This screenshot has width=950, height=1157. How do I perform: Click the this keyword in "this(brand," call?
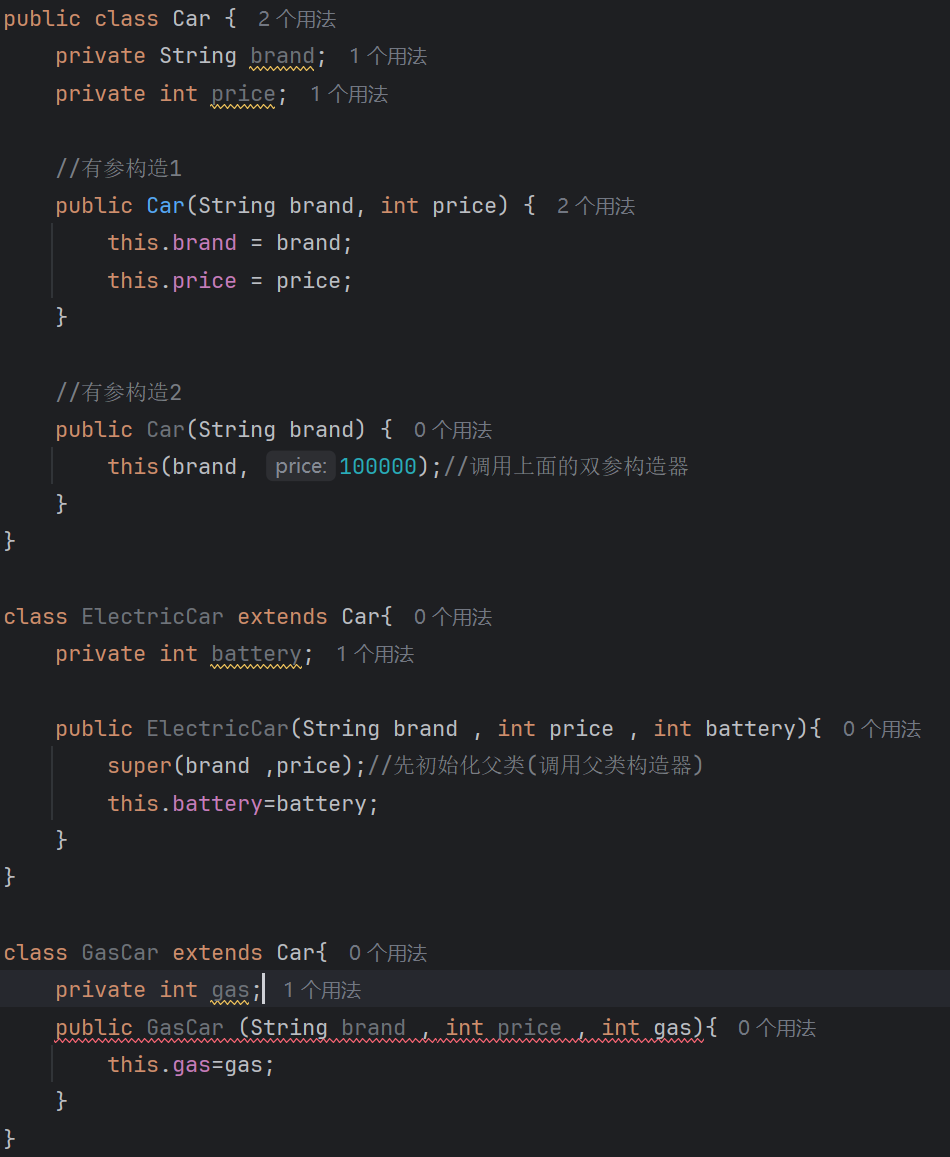(x=133, y=466)
